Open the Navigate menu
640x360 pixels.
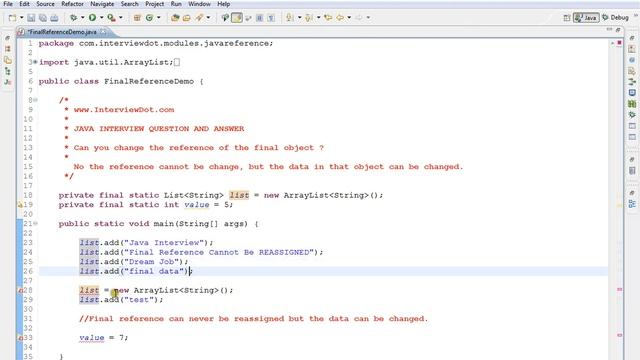click(x=102, y=4)
